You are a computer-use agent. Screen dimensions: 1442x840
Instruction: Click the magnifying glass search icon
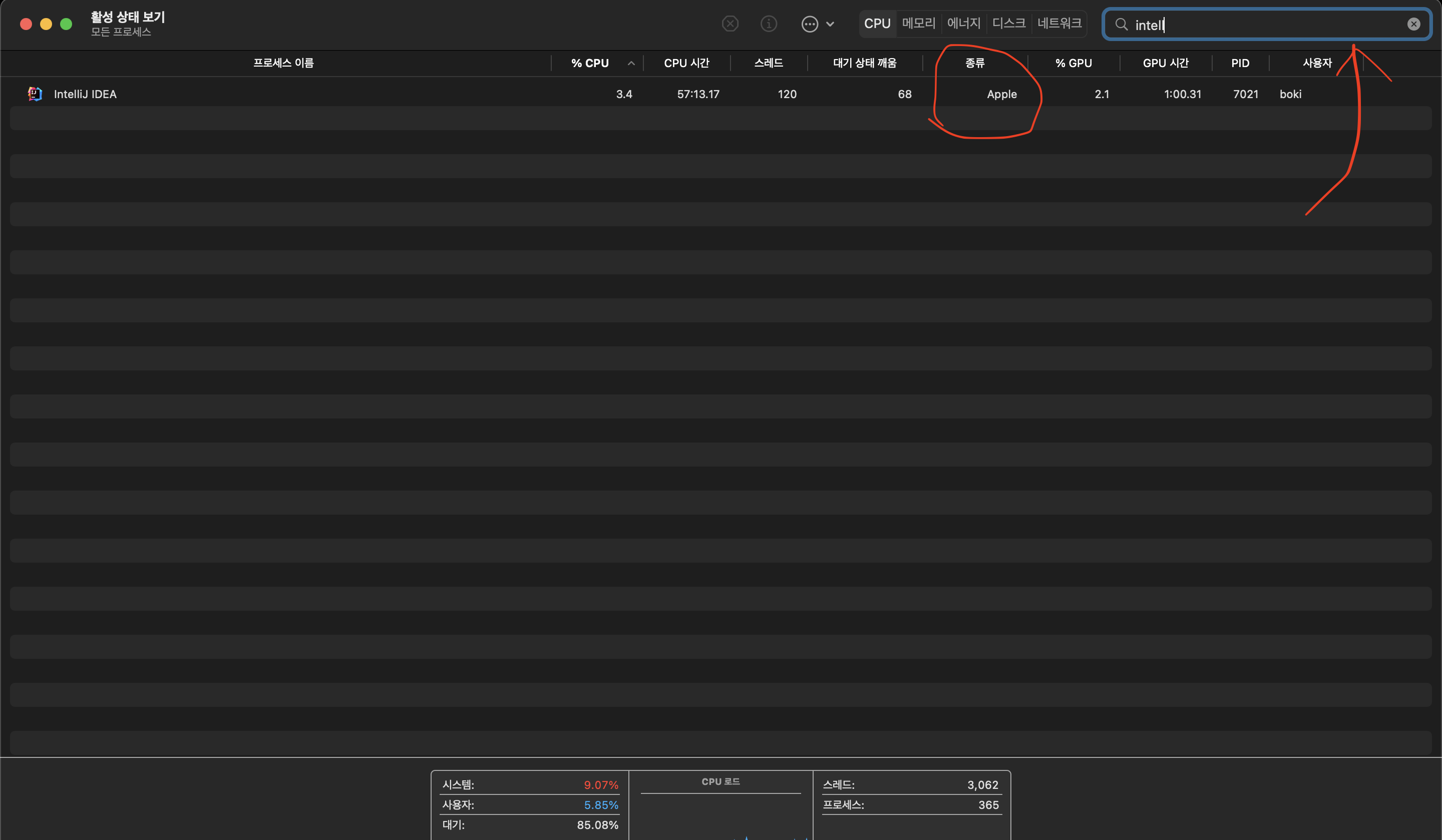[1121, 25]
